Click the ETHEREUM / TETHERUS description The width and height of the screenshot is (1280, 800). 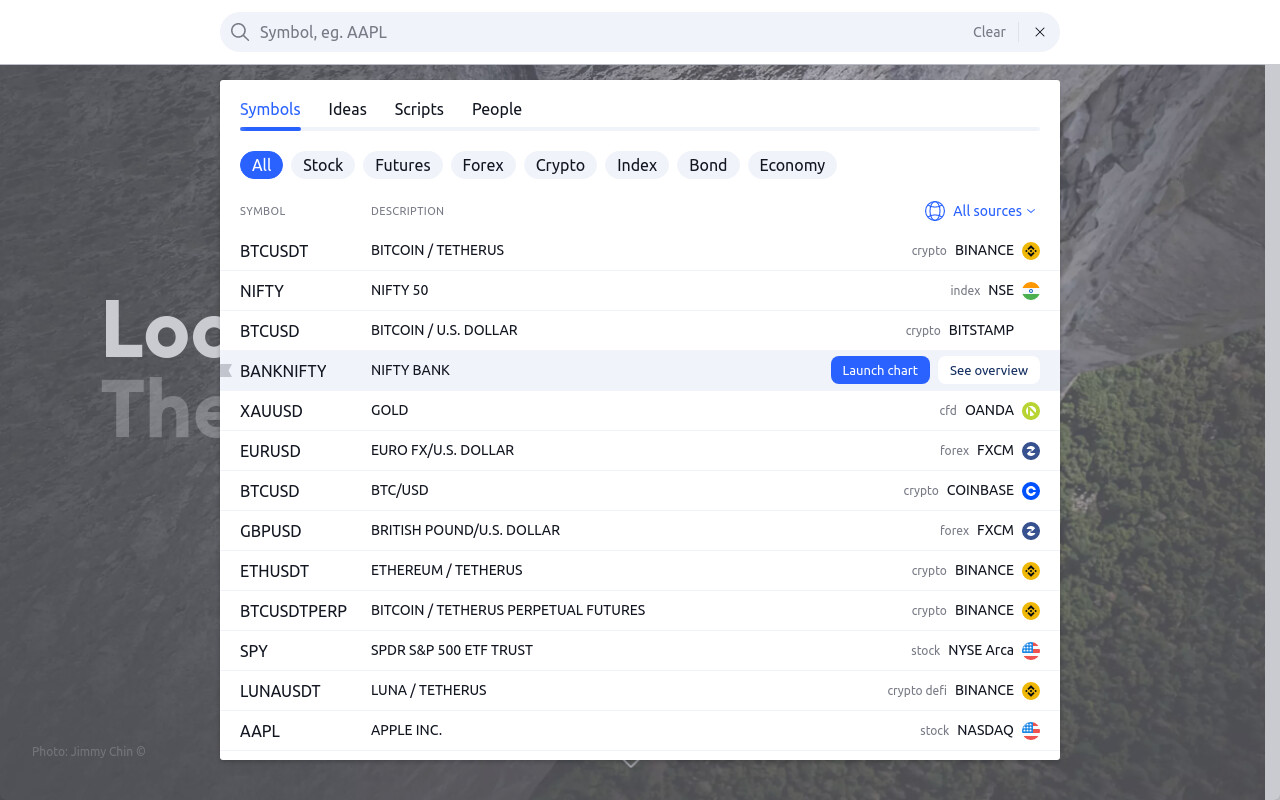[446, 570]
